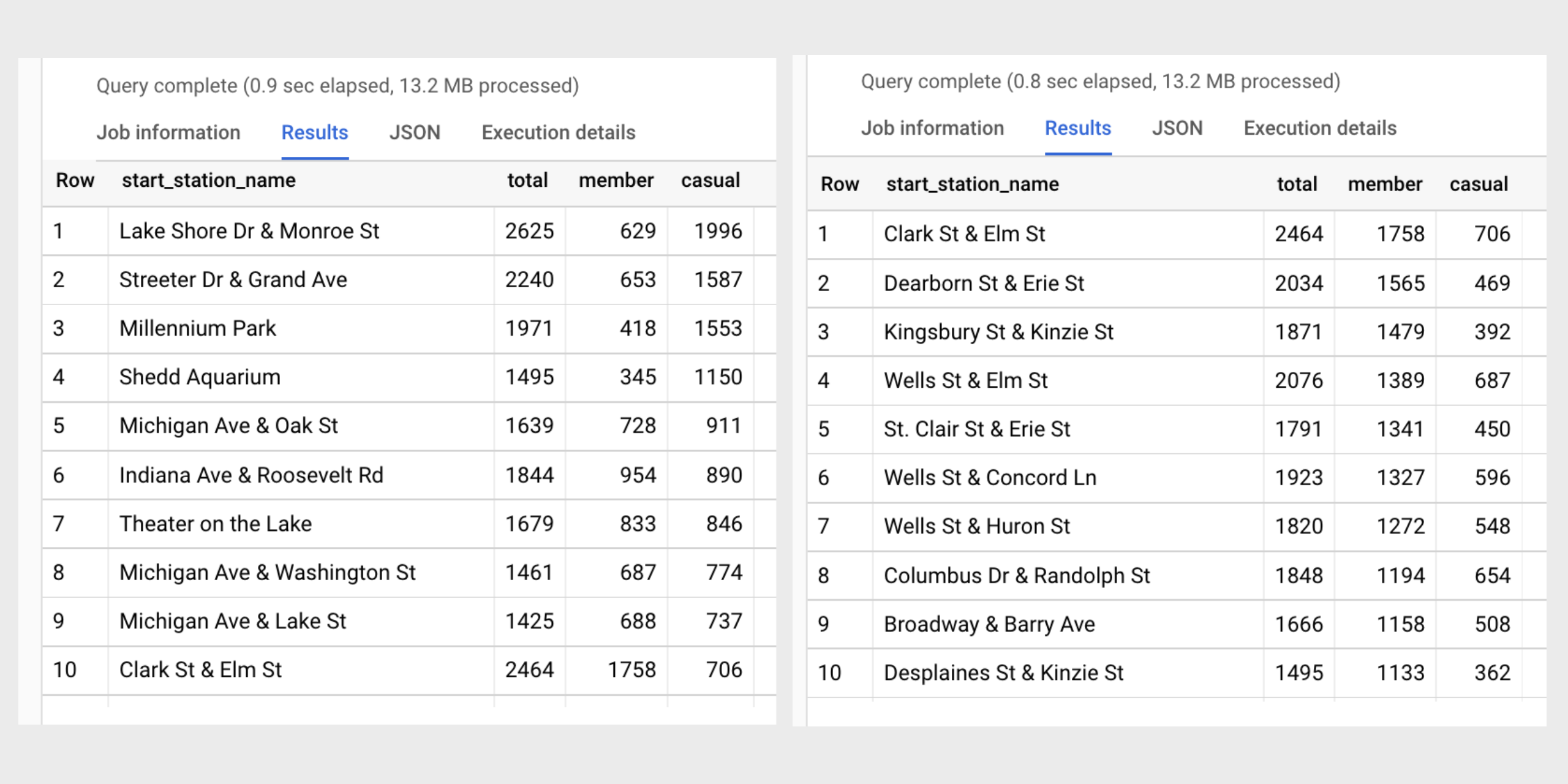Click casual value 1996 in left table
Viewport: 1568px width, 784px height.
(718, 231)
